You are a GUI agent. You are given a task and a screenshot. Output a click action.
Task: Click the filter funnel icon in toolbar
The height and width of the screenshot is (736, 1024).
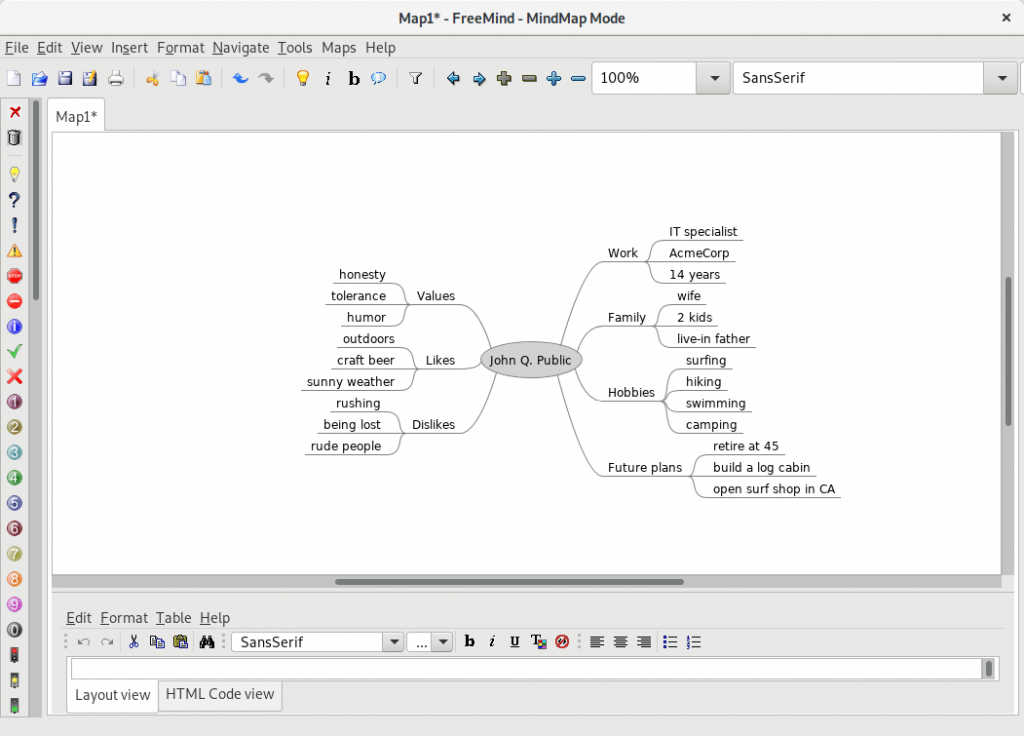(416, 78)
